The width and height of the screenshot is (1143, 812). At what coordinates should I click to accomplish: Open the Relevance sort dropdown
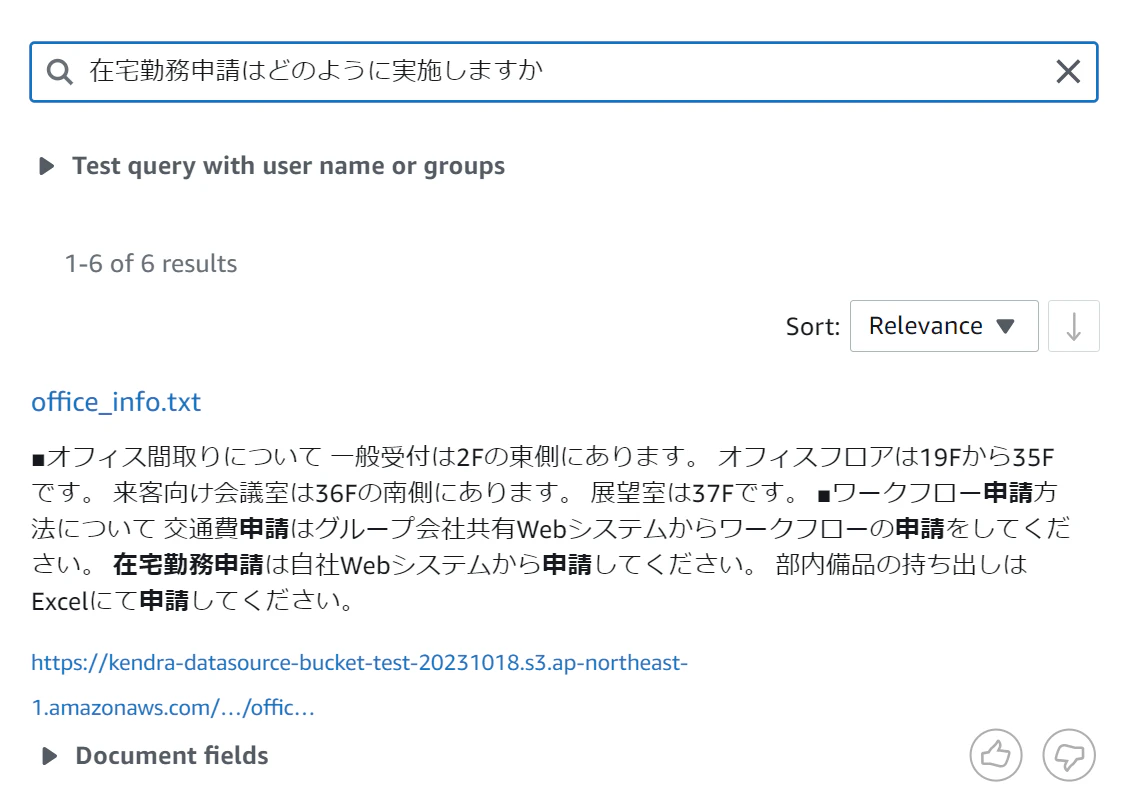coord(944,326)
